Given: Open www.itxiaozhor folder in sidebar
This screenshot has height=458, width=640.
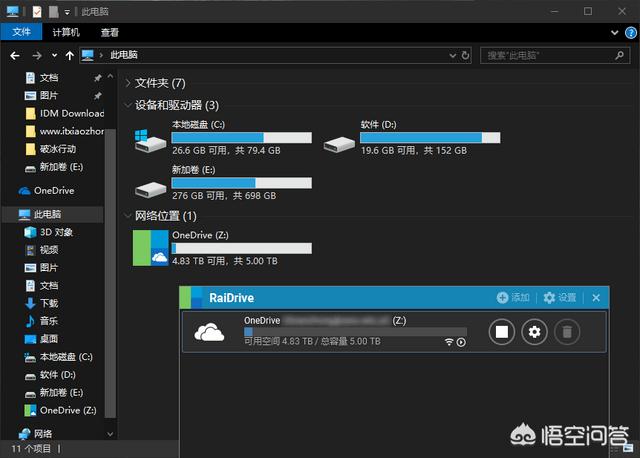Looking at the screenshot, I should click(x=65, y=131).
